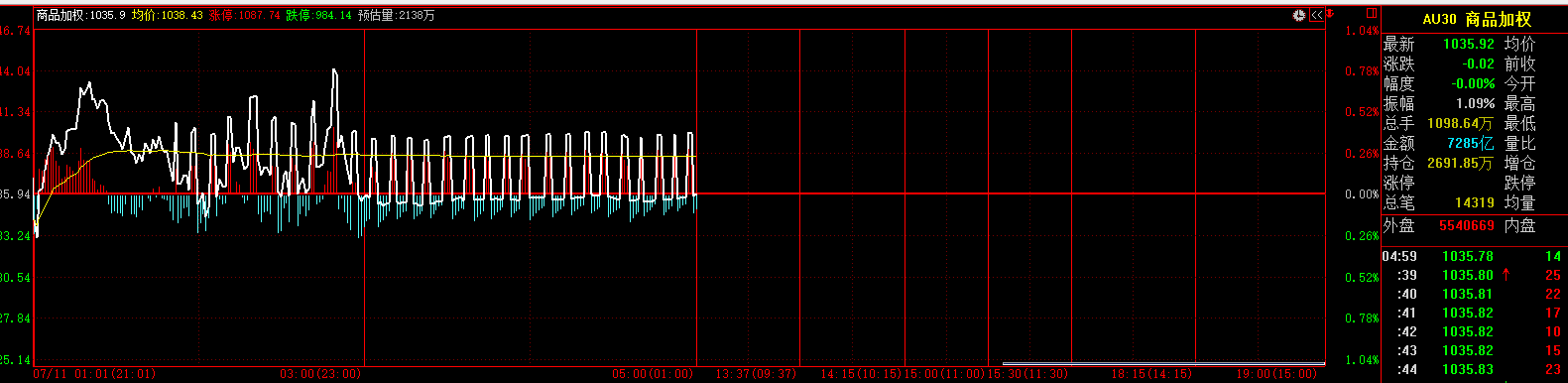Click the 外盘 outer volume value 5540669
The width and height of the screenshot is (1568, 383).
[1466, 225]
